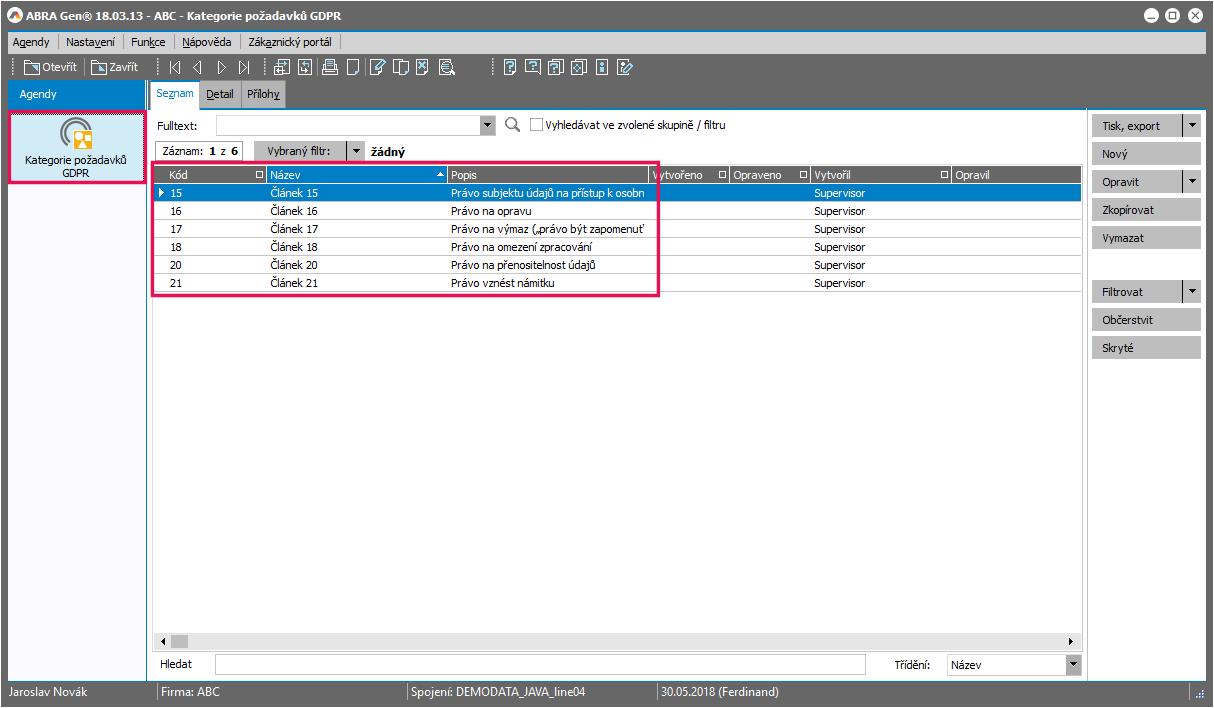Viewport: 1214px width, 708px height.
Task: Click the first record navigation arrow
Action: click(x=175, y=68)
